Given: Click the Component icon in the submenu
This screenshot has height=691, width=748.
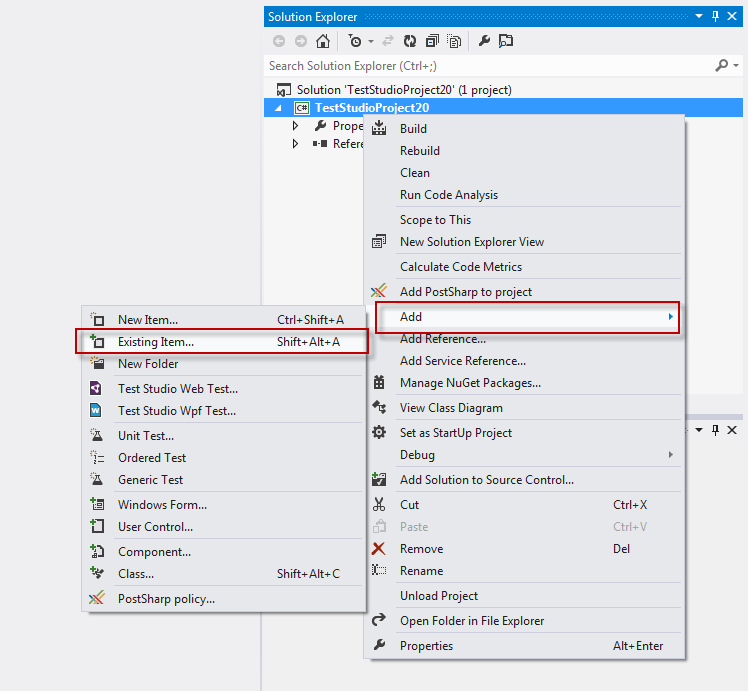Looking at the screenshot, I should [x=97, y=551].
